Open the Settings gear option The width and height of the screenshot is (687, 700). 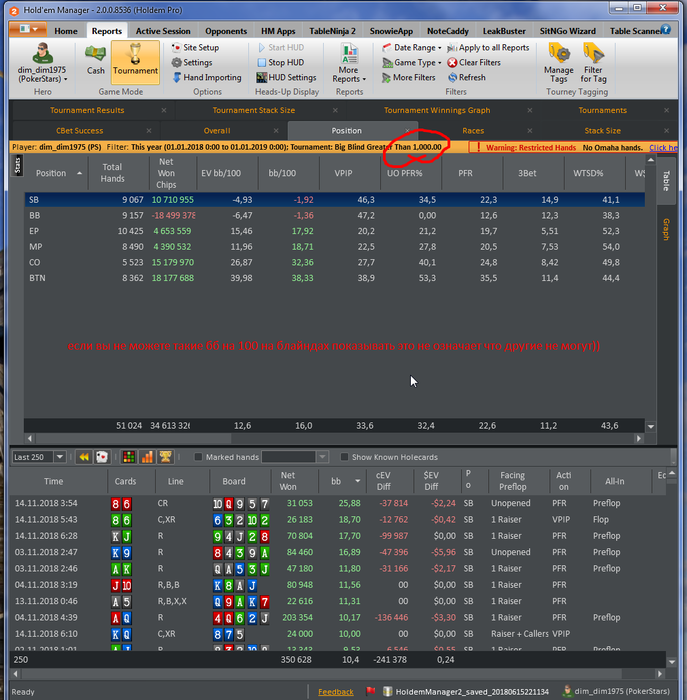(x=192, y=62)
